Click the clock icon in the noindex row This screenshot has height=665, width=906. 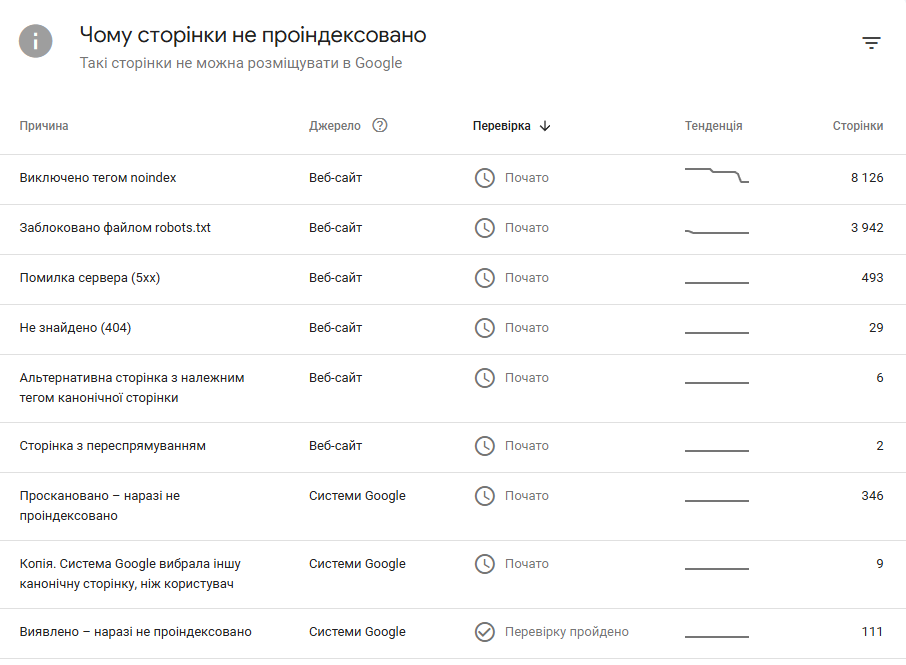[484, 178]
